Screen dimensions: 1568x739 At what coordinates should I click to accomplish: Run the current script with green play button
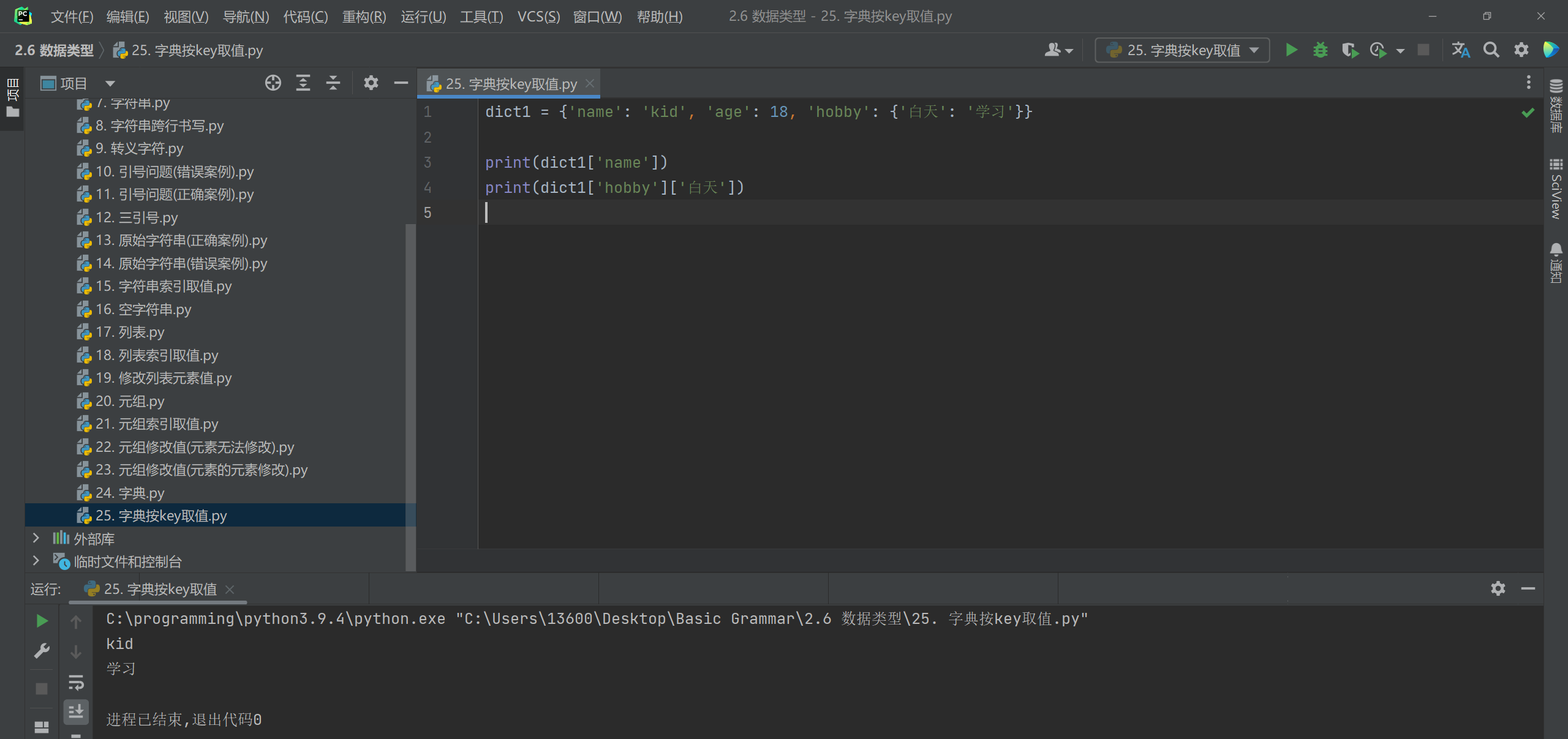[x=1291, y=50]
